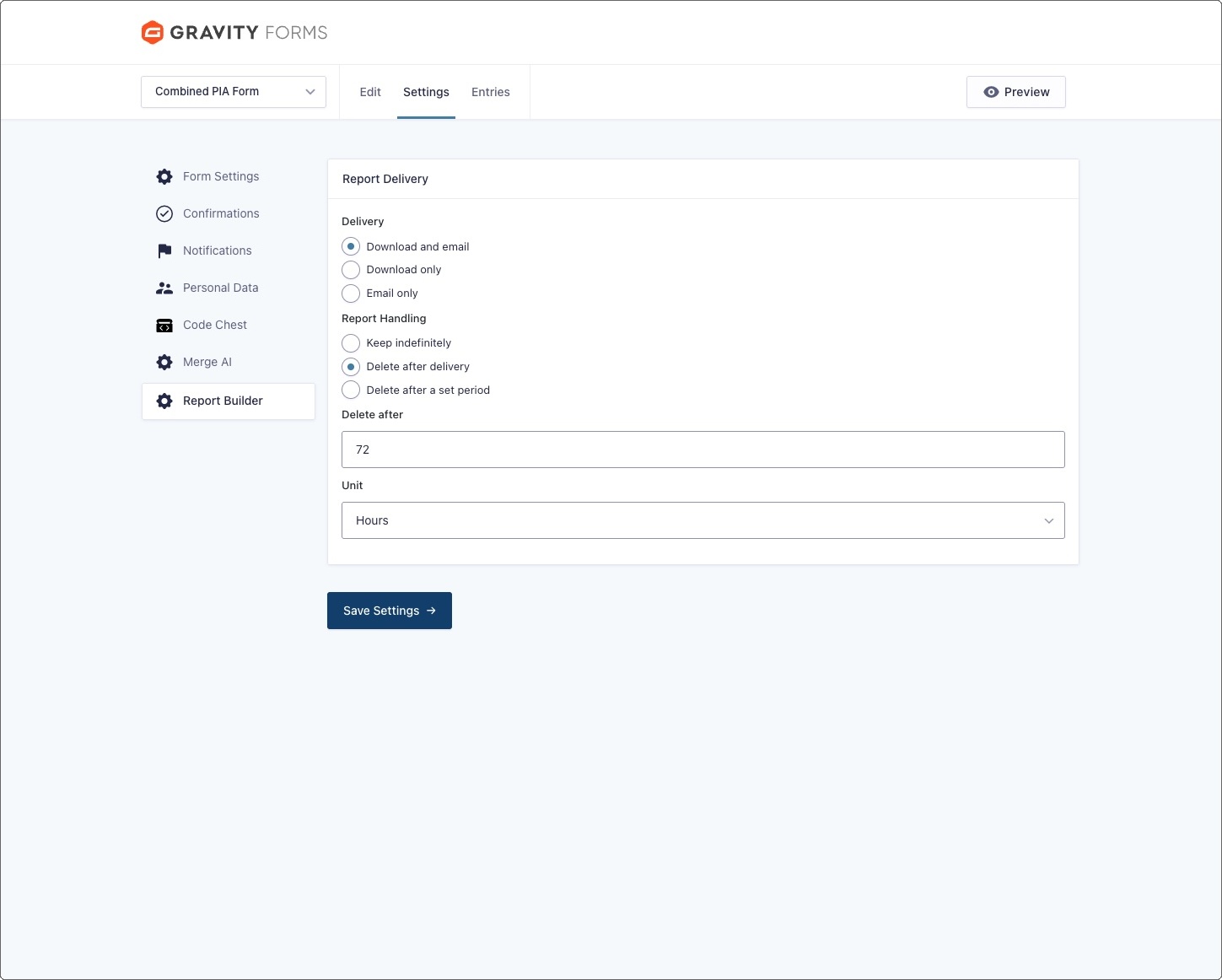This screenshot has width=1222, height=980.
Task: Select Delete after a set period
Action: (351, 390)
